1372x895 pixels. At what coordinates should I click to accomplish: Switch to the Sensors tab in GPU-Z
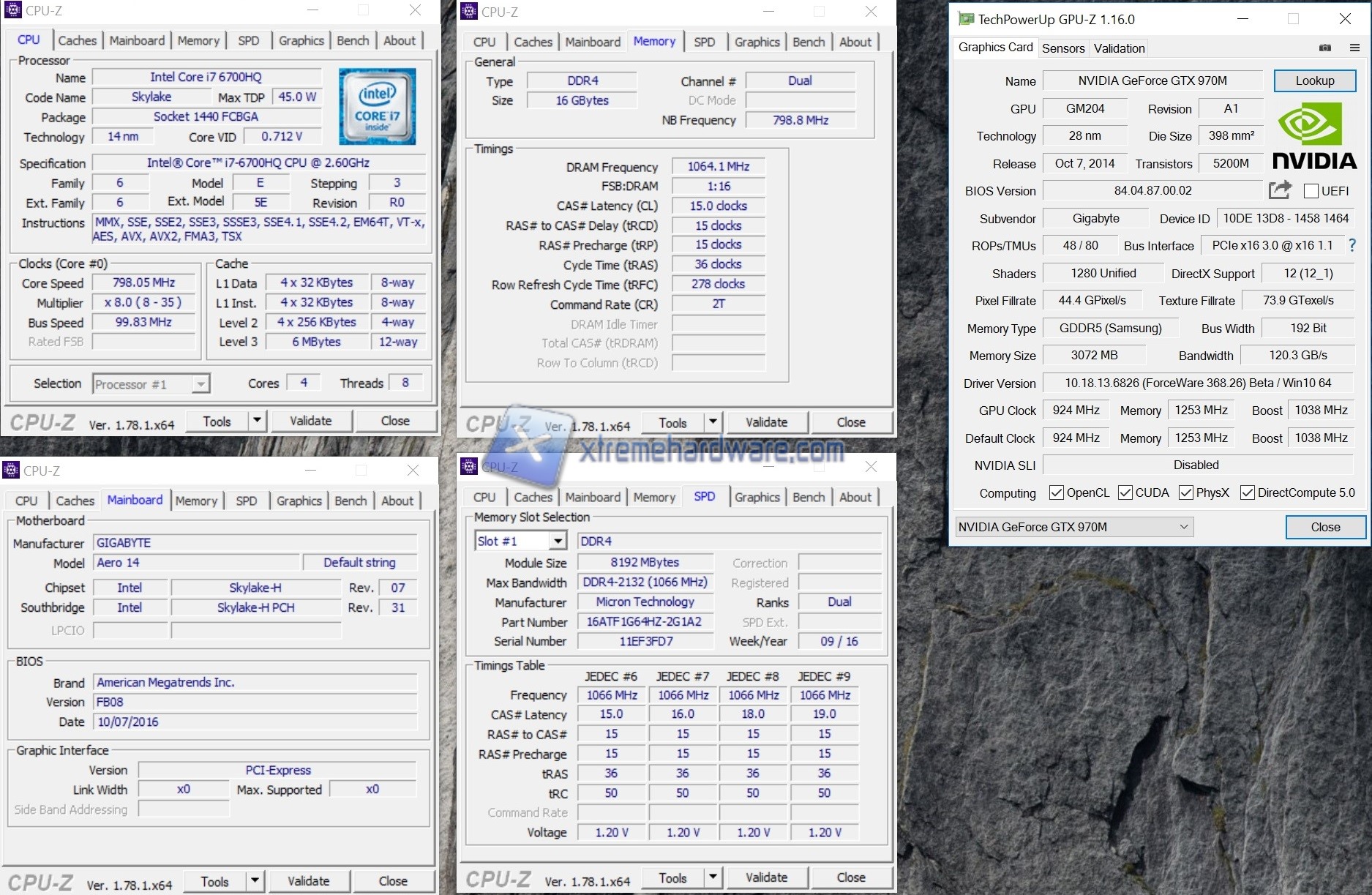point(1062,48)
